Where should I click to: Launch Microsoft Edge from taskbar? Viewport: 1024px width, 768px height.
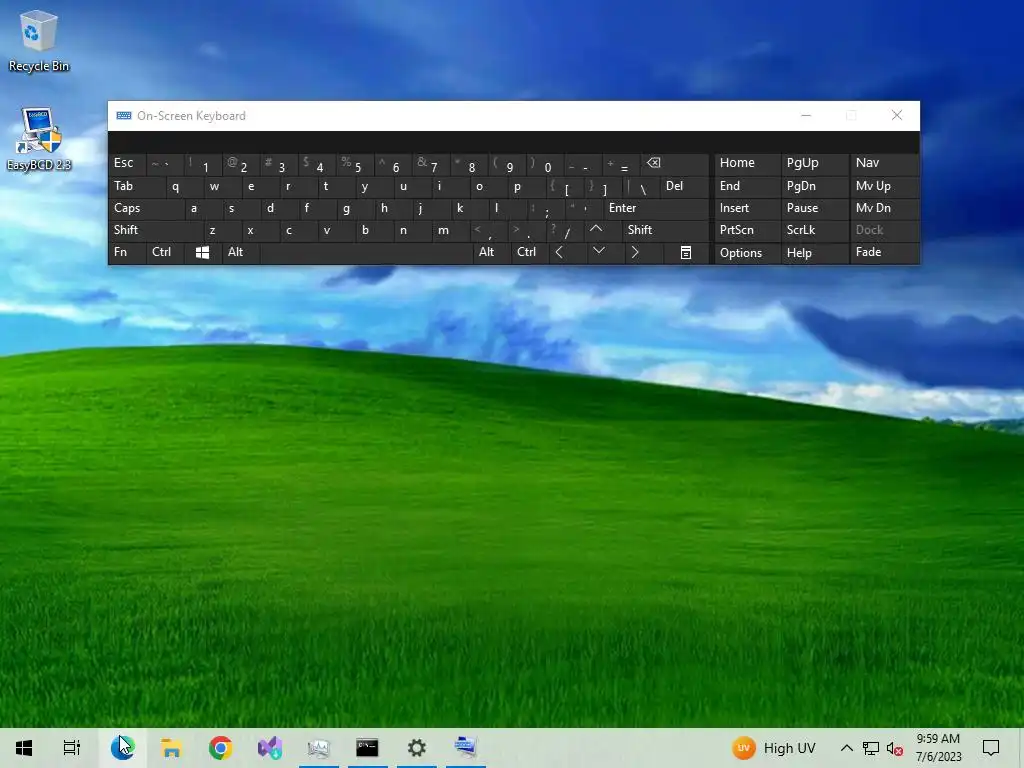[x=122, y=748]
